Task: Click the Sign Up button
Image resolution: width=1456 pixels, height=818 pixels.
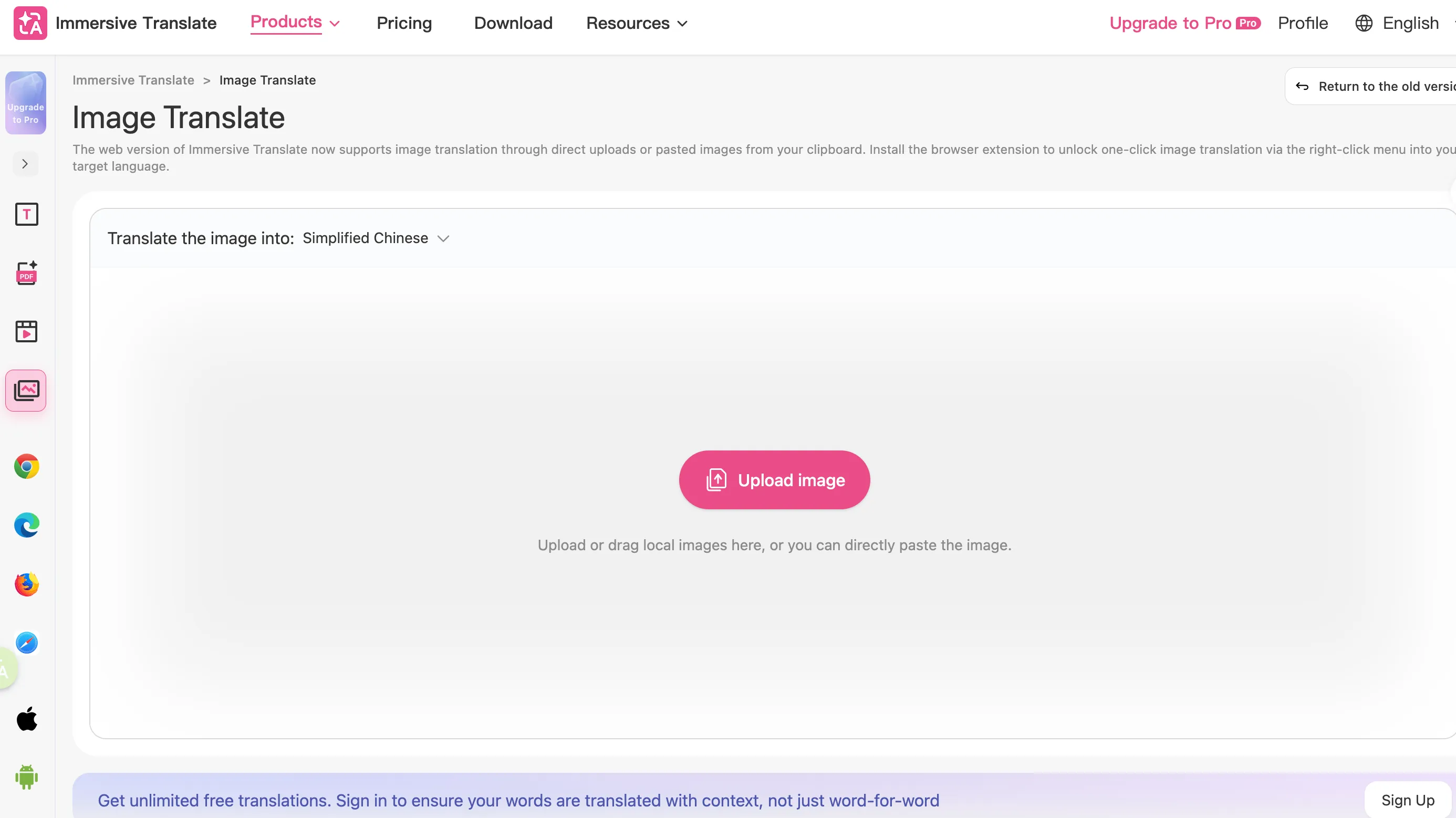Action: pyautogui.click(x=1408, y=800)
